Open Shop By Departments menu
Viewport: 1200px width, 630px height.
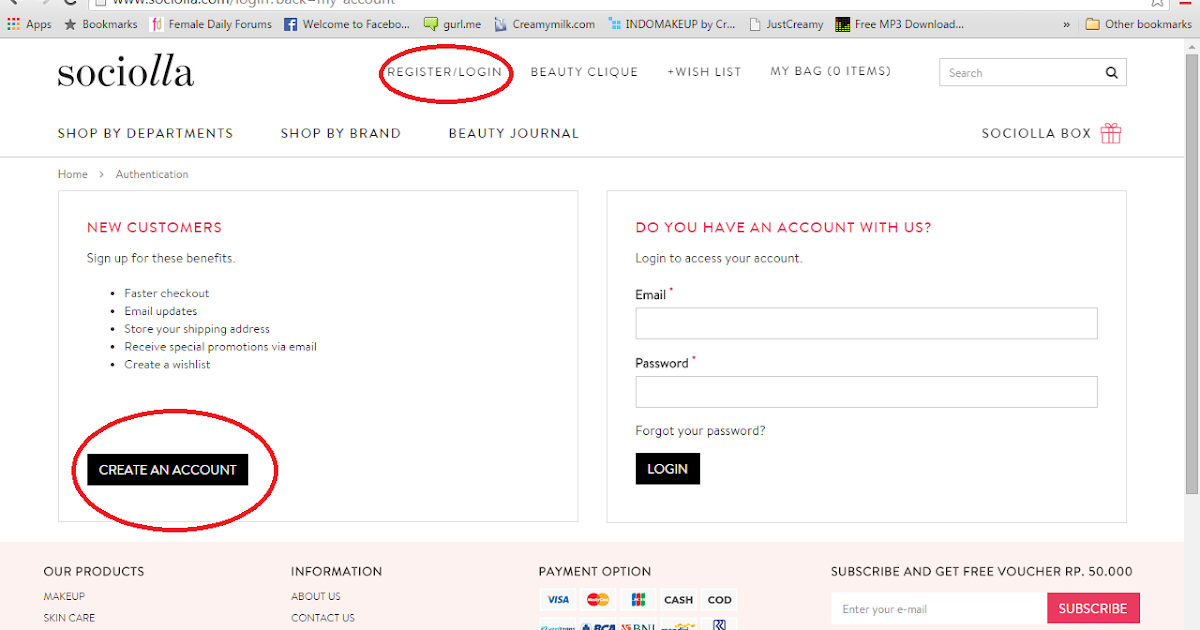coord(145,133)
